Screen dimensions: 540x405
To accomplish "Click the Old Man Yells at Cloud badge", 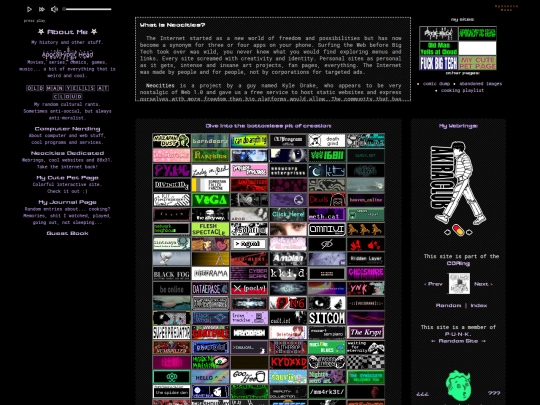I will [x=439, y=49].
